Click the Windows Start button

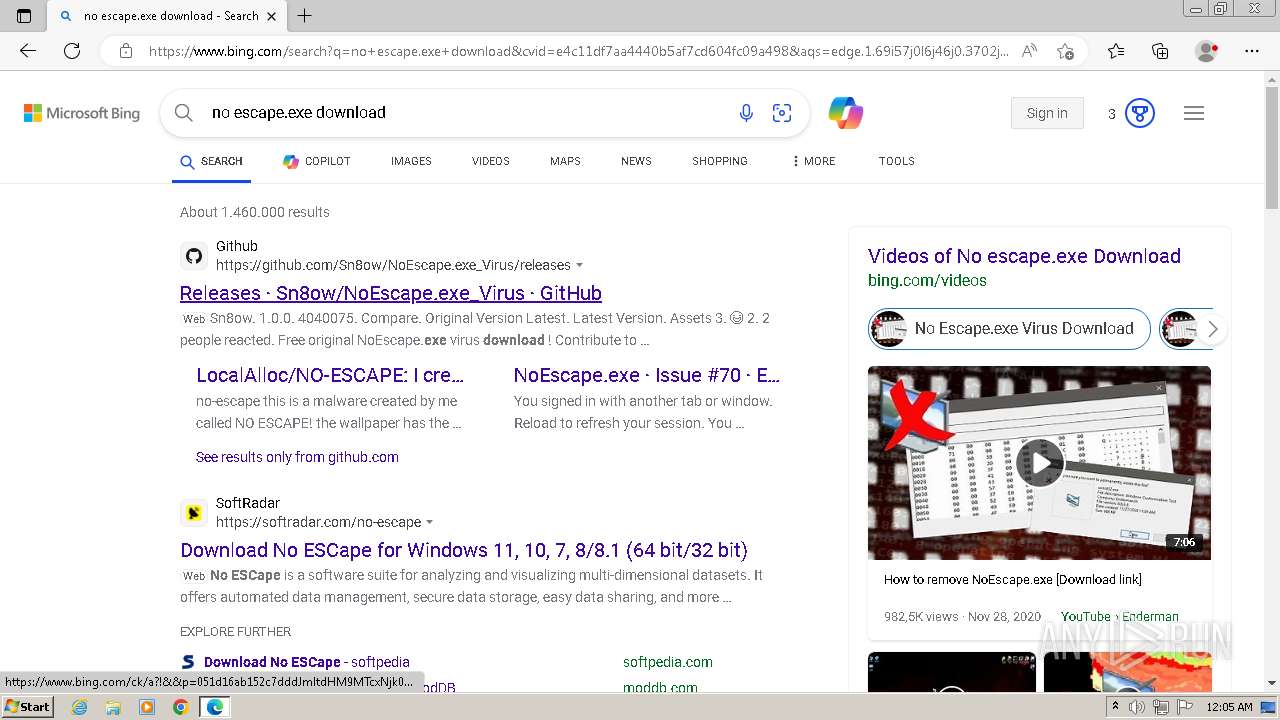(x=28, y=707)
